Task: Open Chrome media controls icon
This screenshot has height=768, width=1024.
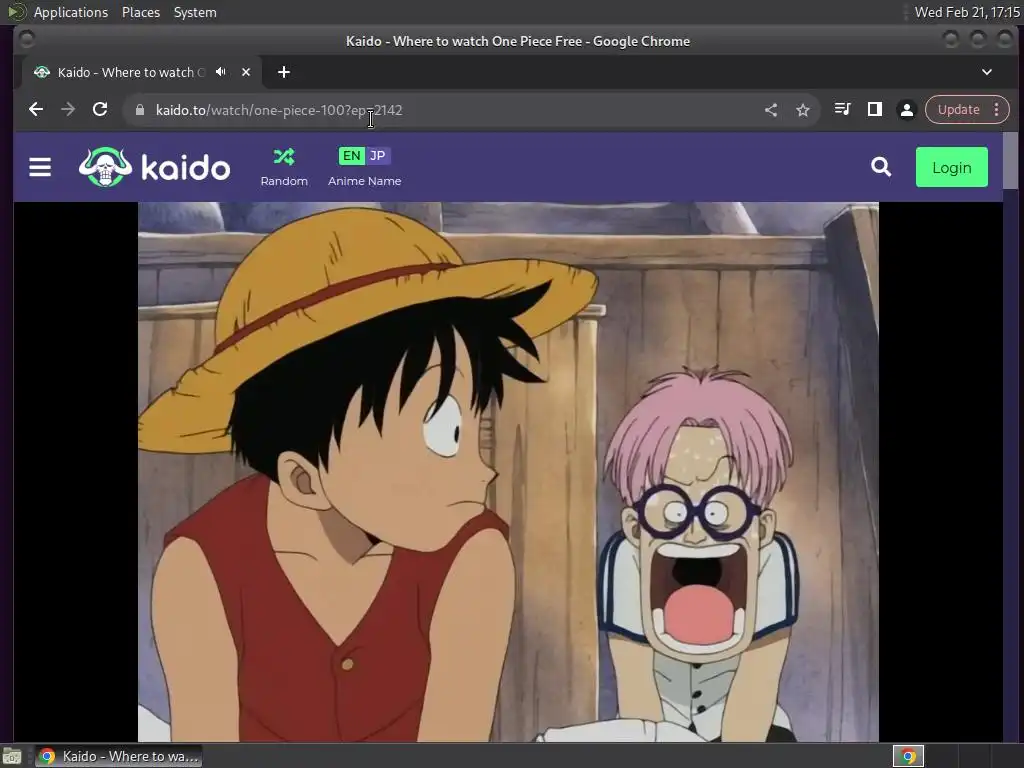Action: tap(842, 109)
